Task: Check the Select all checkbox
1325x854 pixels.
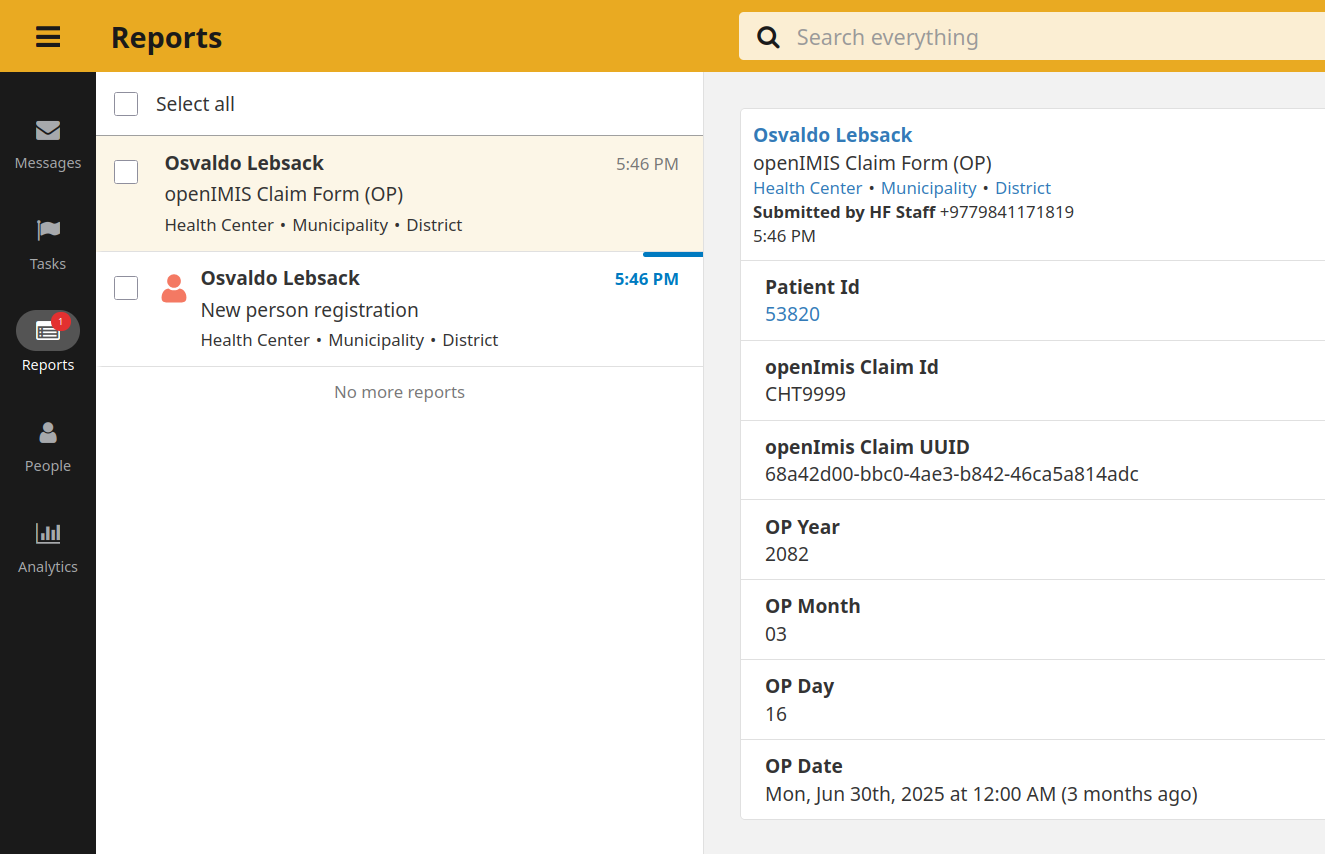Action: click(126, 104)
